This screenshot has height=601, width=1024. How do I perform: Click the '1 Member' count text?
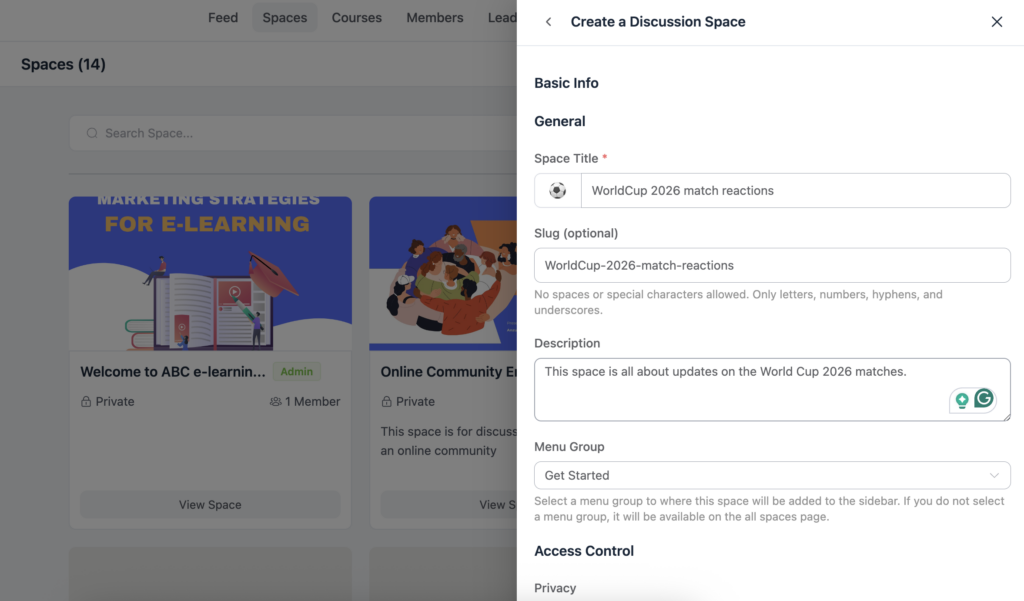point(312,402)
